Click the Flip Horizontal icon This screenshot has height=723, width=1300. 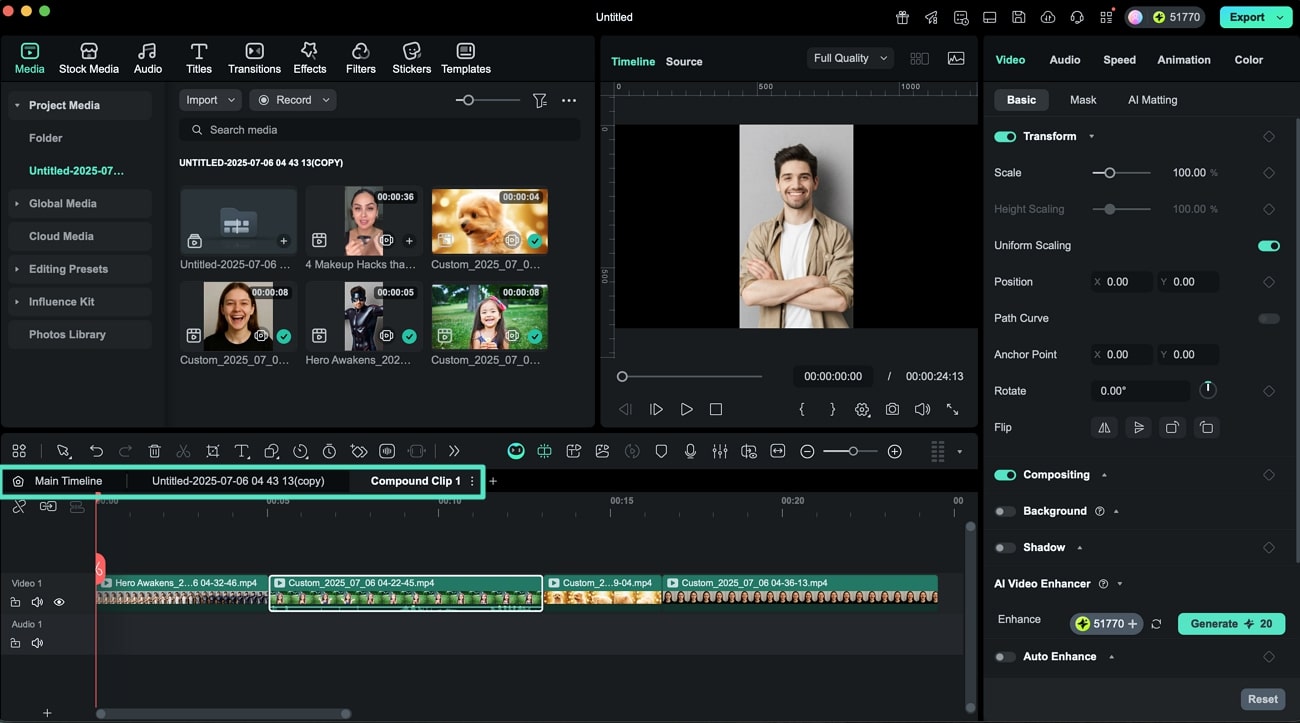pyautogui.click(x=1105, y=427)
